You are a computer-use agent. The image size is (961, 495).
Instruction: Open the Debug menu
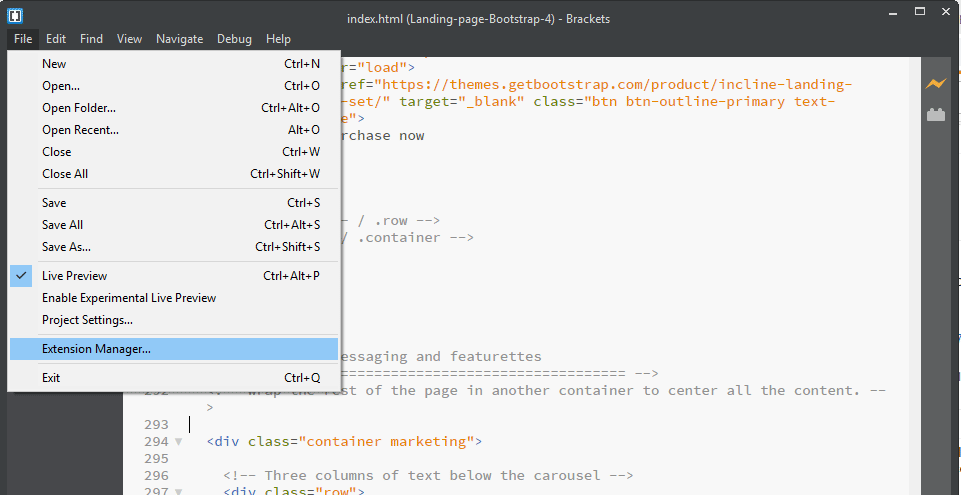(234, 39)
